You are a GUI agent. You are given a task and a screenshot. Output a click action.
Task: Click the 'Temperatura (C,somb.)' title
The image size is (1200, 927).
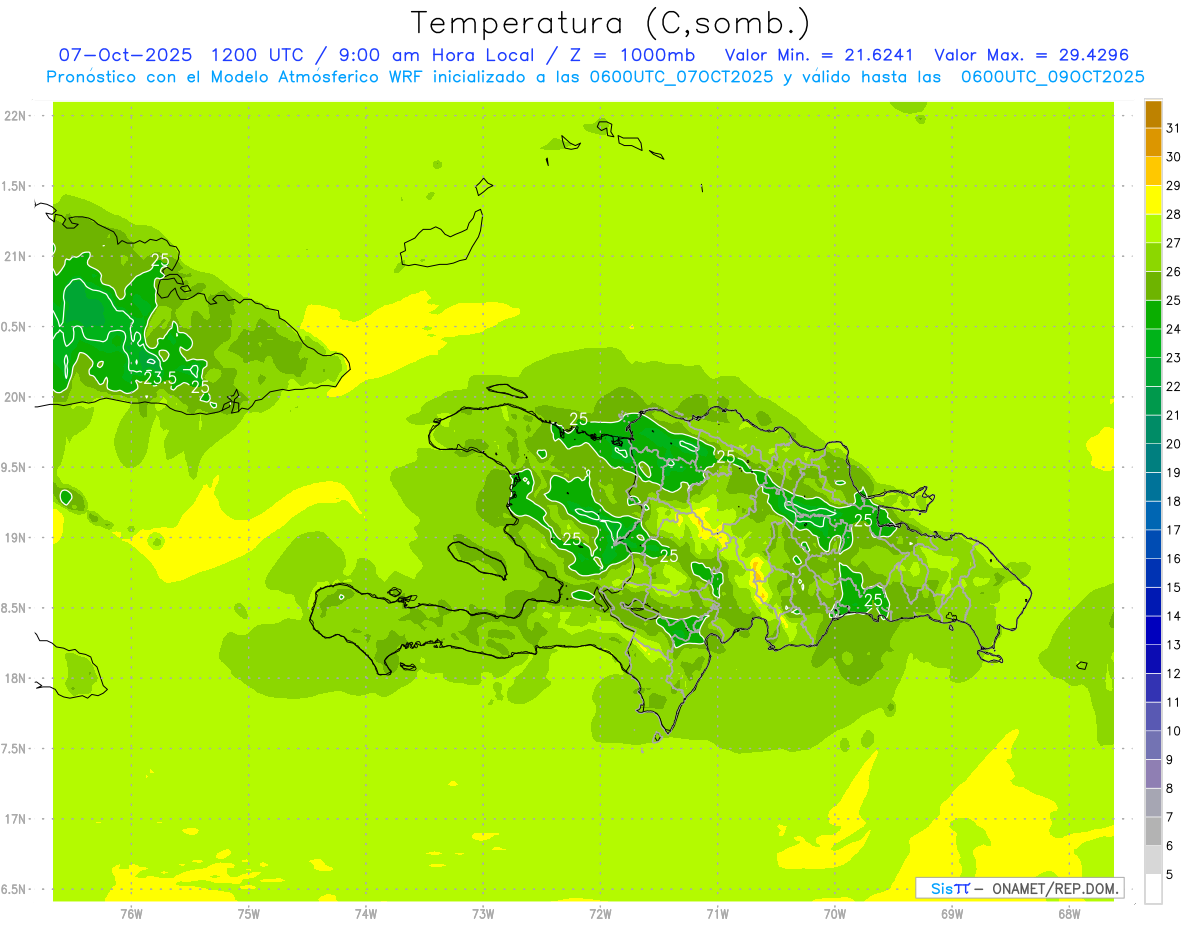click(x=611, y=23)
